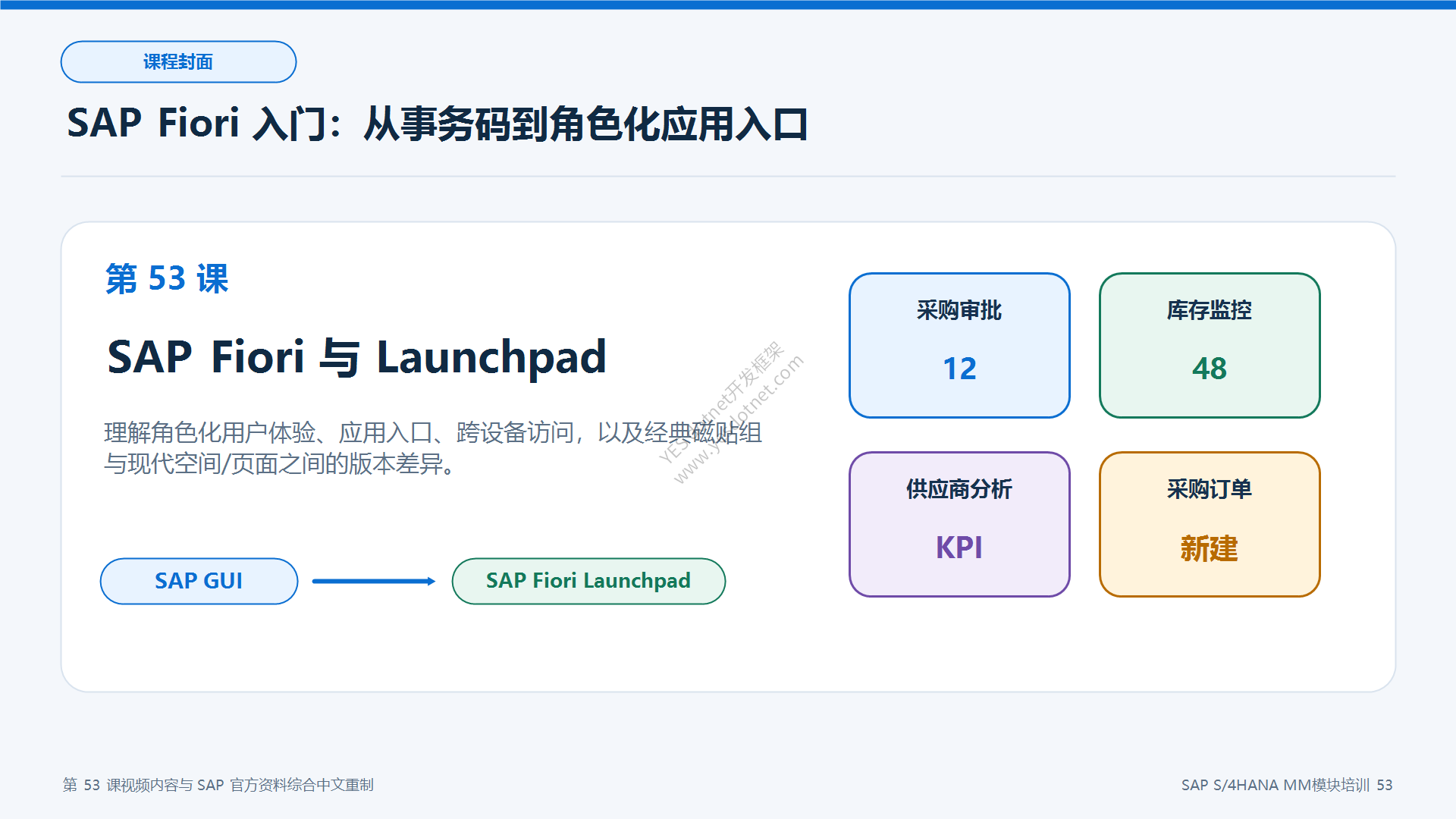1456x819 pixels.
Task: Click the blue arrow between pills
Action: 374,582
